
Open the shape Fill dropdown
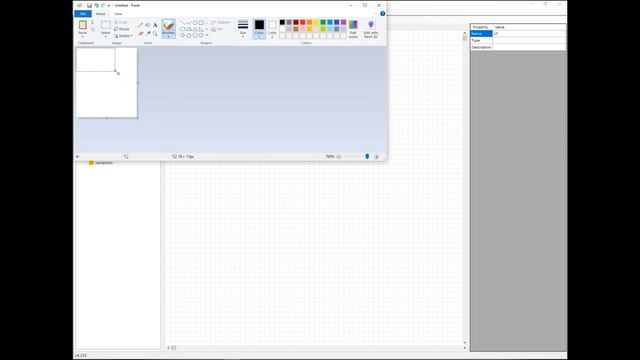[218, 29]
